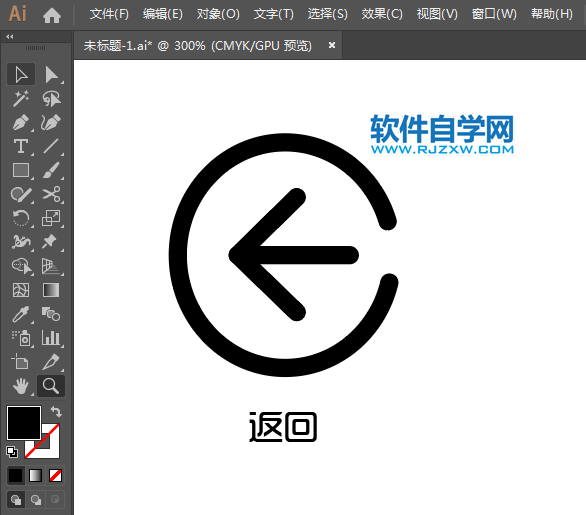Select the Selection tool (black arrow)
This screenshot has height=515, width=586.
[x=21, y=74]
